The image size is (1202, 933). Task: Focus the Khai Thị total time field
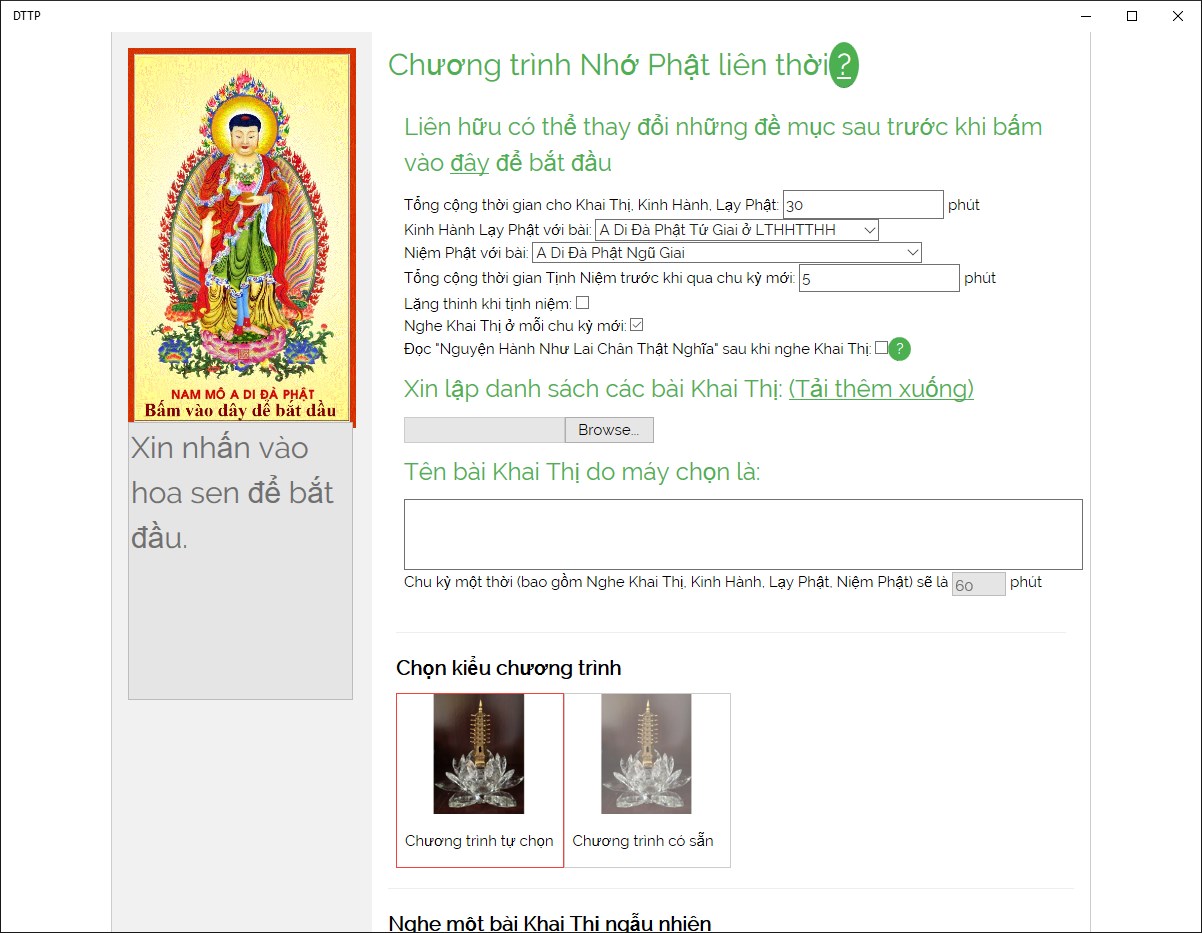pos(863,204)
